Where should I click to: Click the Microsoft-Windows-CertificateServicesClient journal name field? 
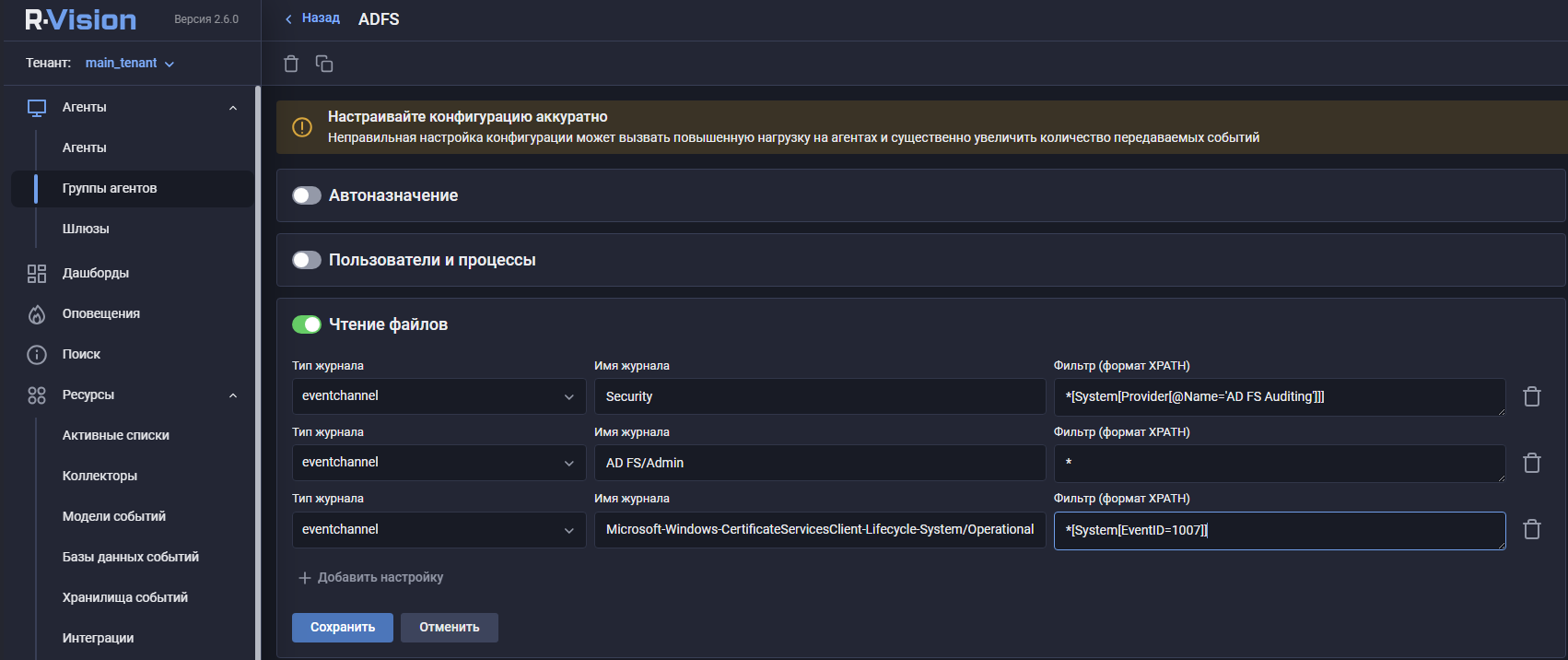coord(820,530)
